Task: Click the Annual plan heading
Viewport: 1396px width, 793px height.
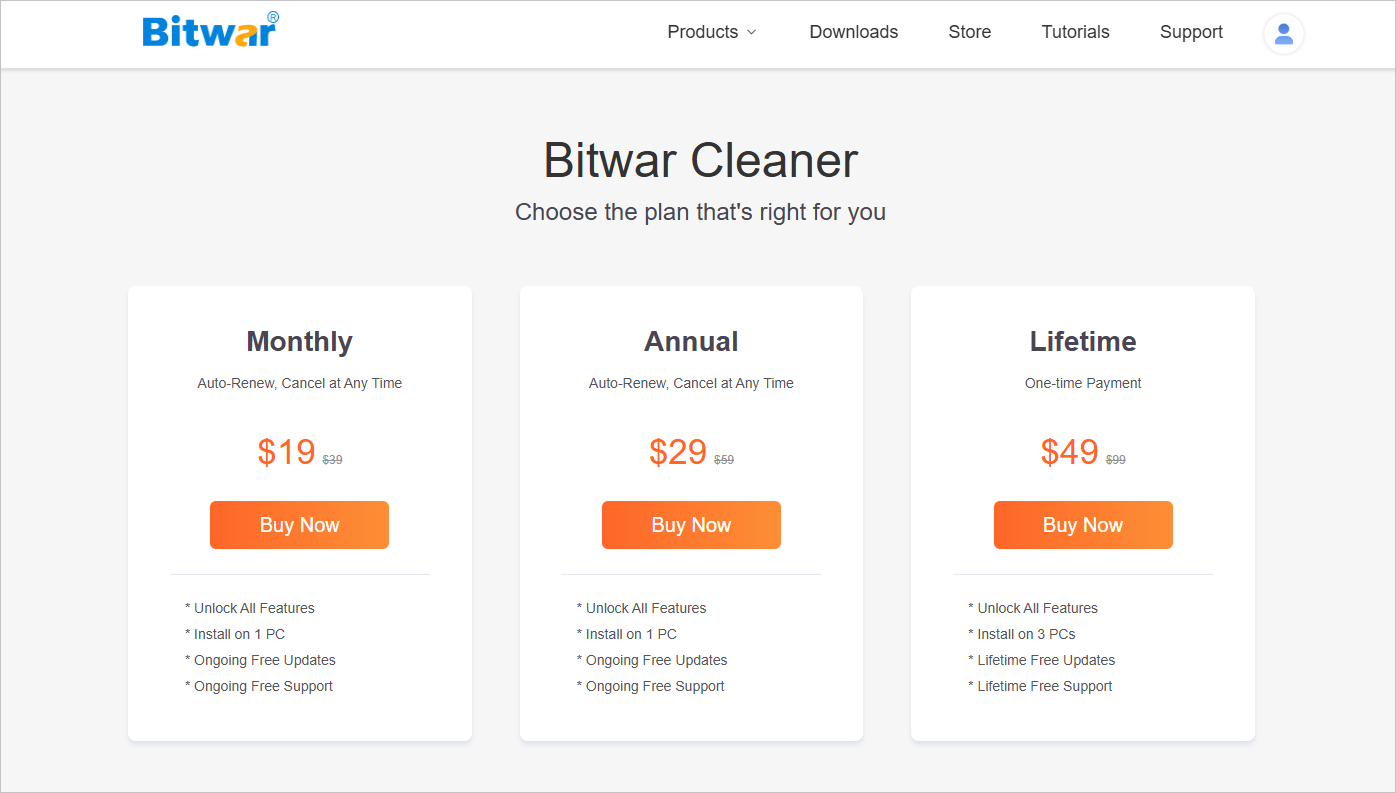Action: (x=691, y=342)
